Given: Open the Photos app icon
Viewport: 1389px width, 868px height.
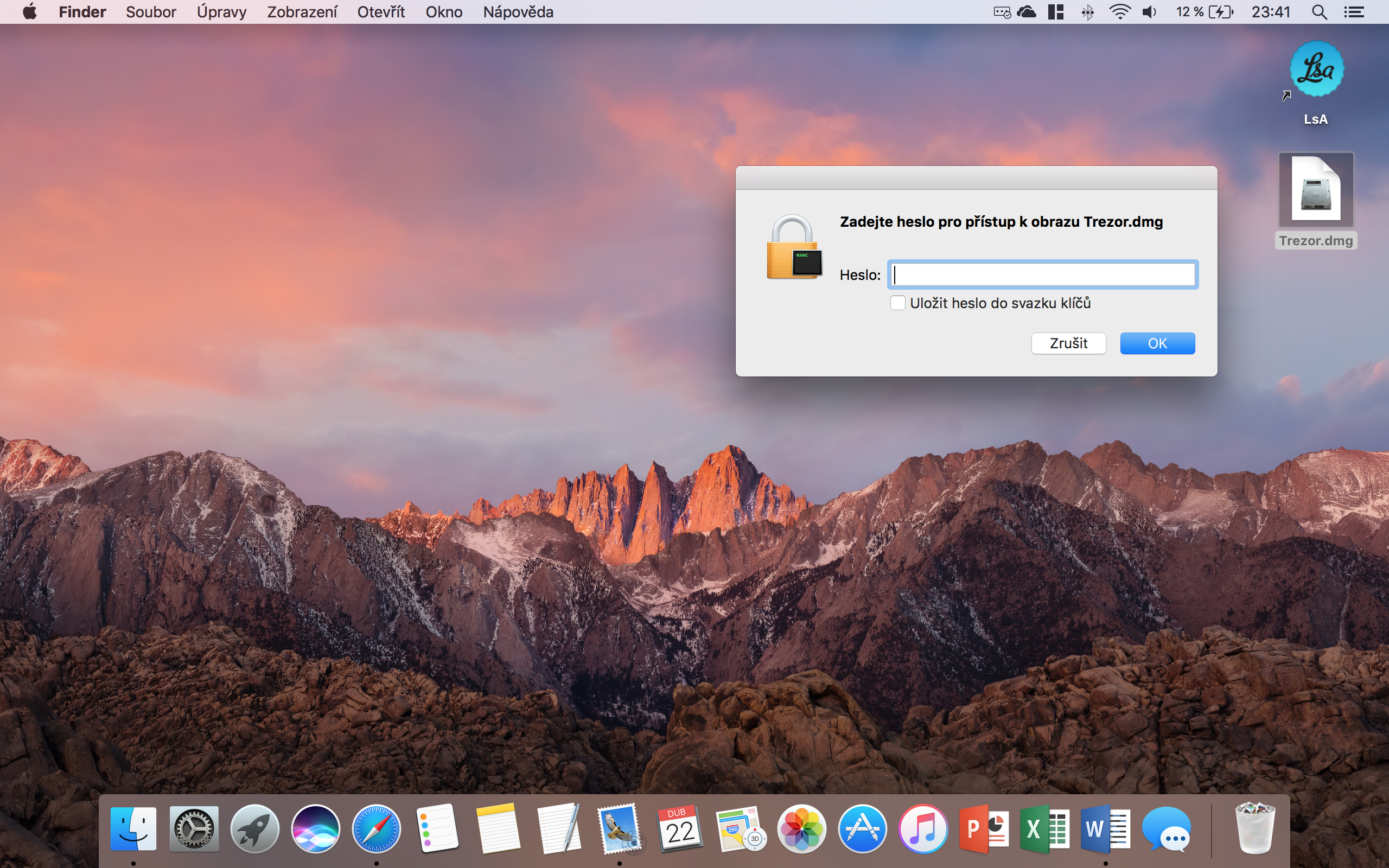Looking at the screenshot, I should [x=801, y=829].
